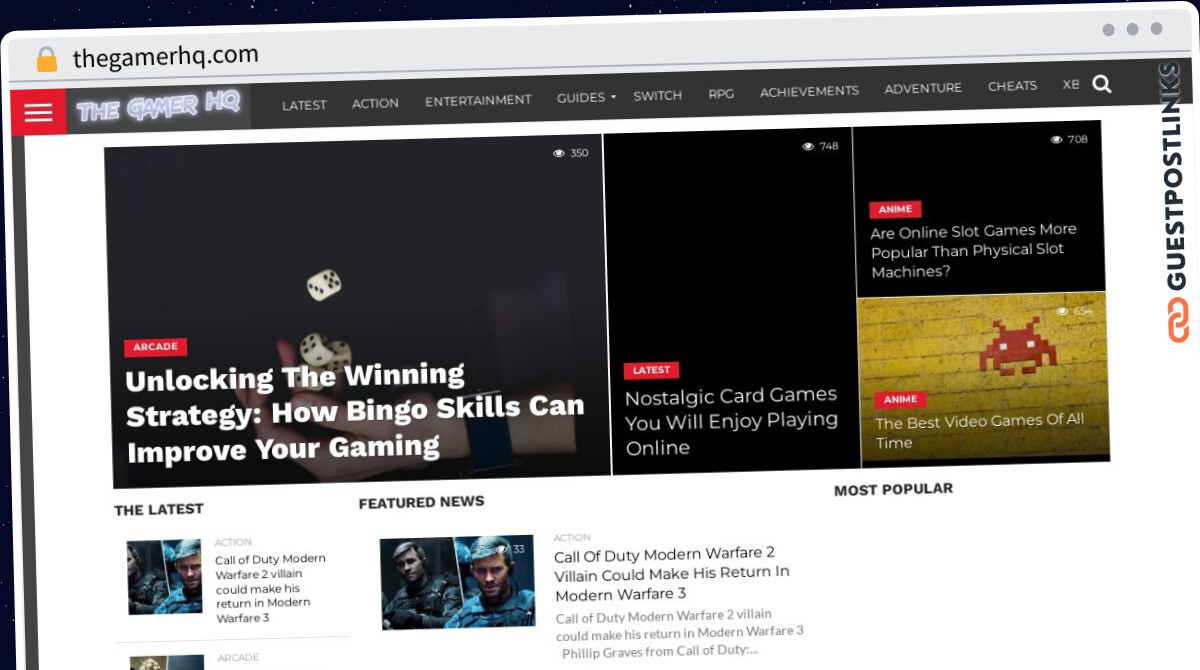Screen dimensions: 1200x670
Task: Open the ACHIEVEMENTS navigation item
Action: coord(809,91)
